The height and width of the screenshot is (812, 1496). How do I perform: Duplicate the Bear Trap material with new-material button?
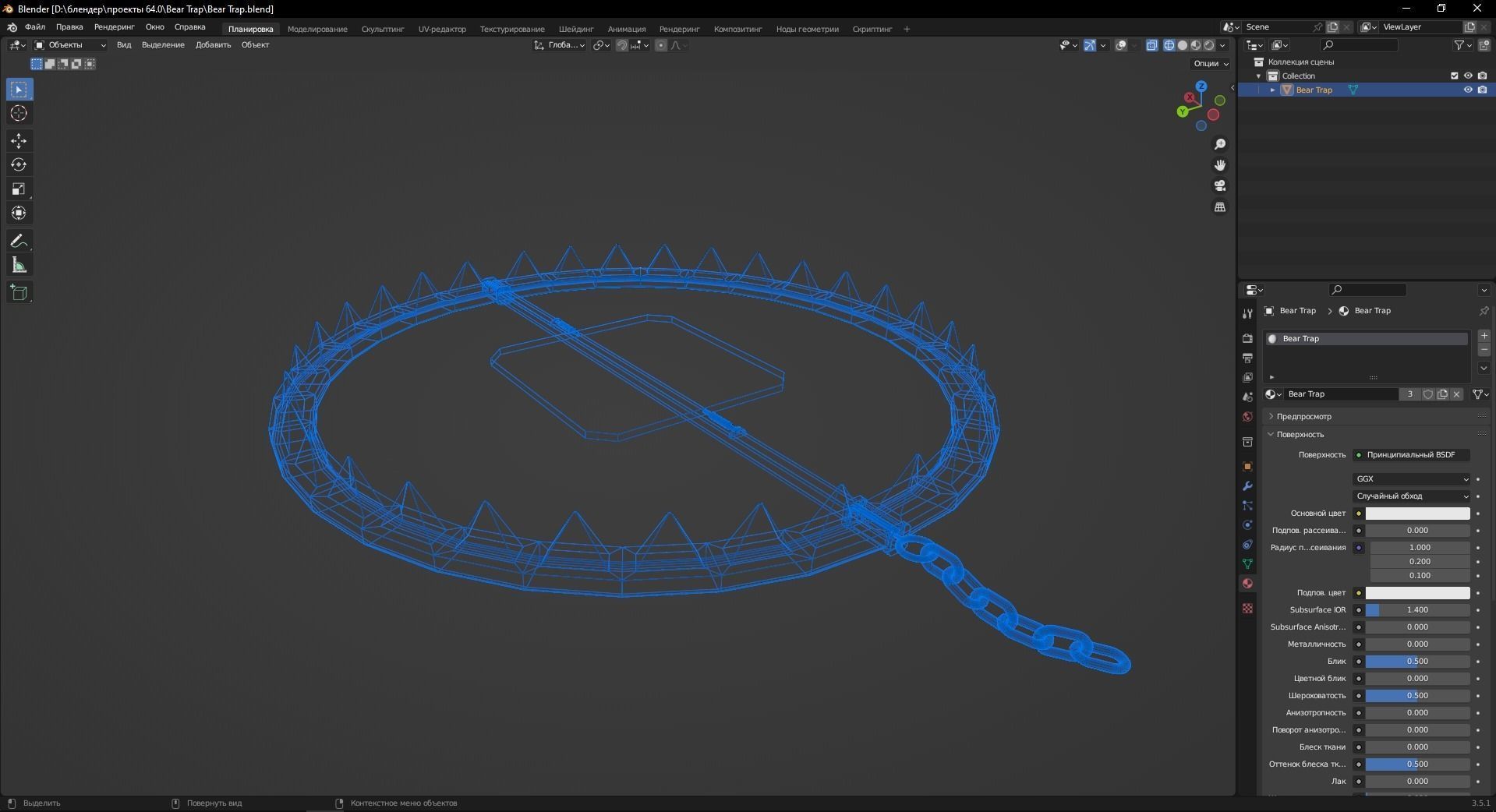tap(1442, 394)
